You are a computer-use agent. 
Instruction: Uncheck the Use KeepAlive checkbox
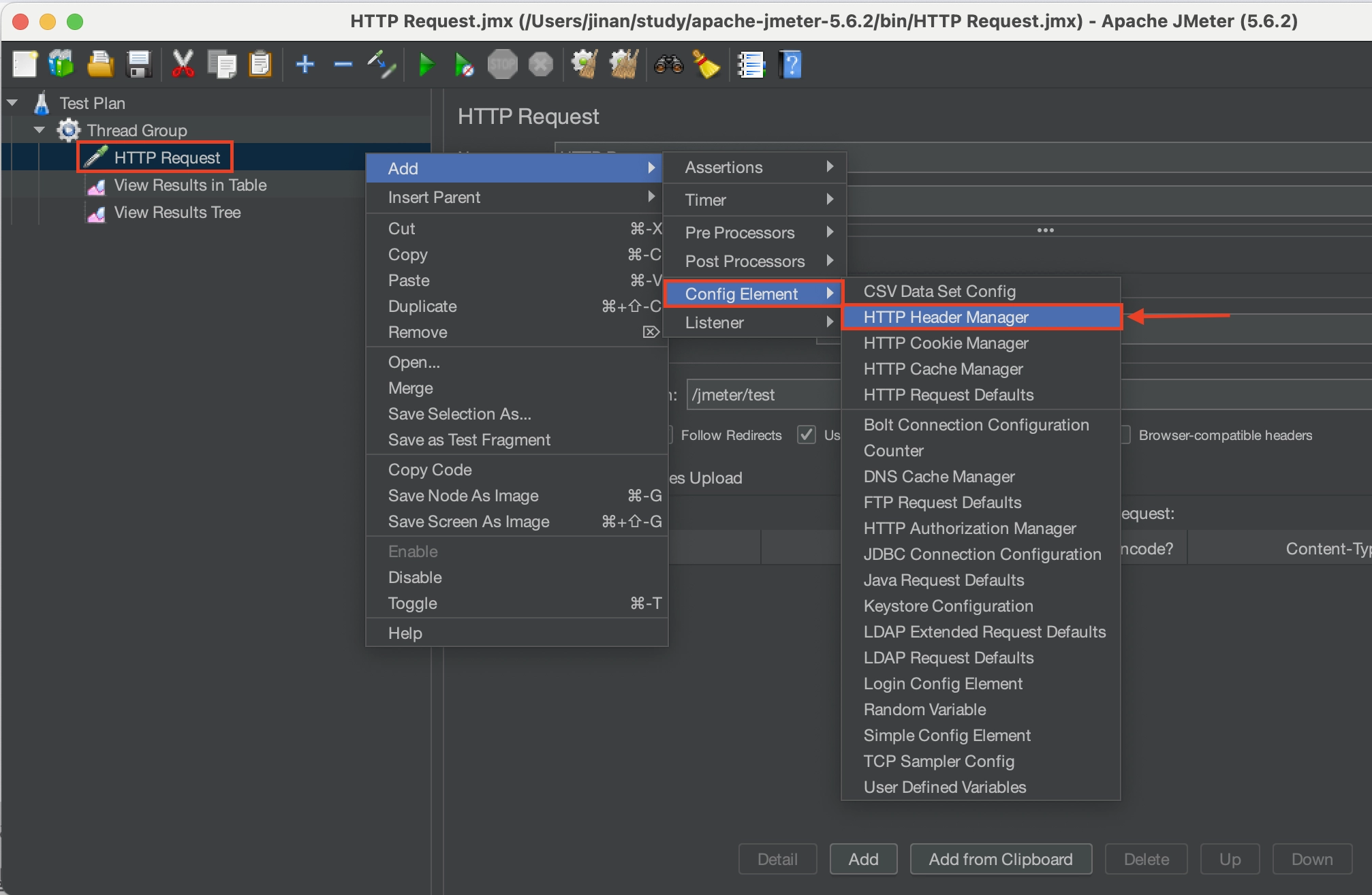(806, 435)
